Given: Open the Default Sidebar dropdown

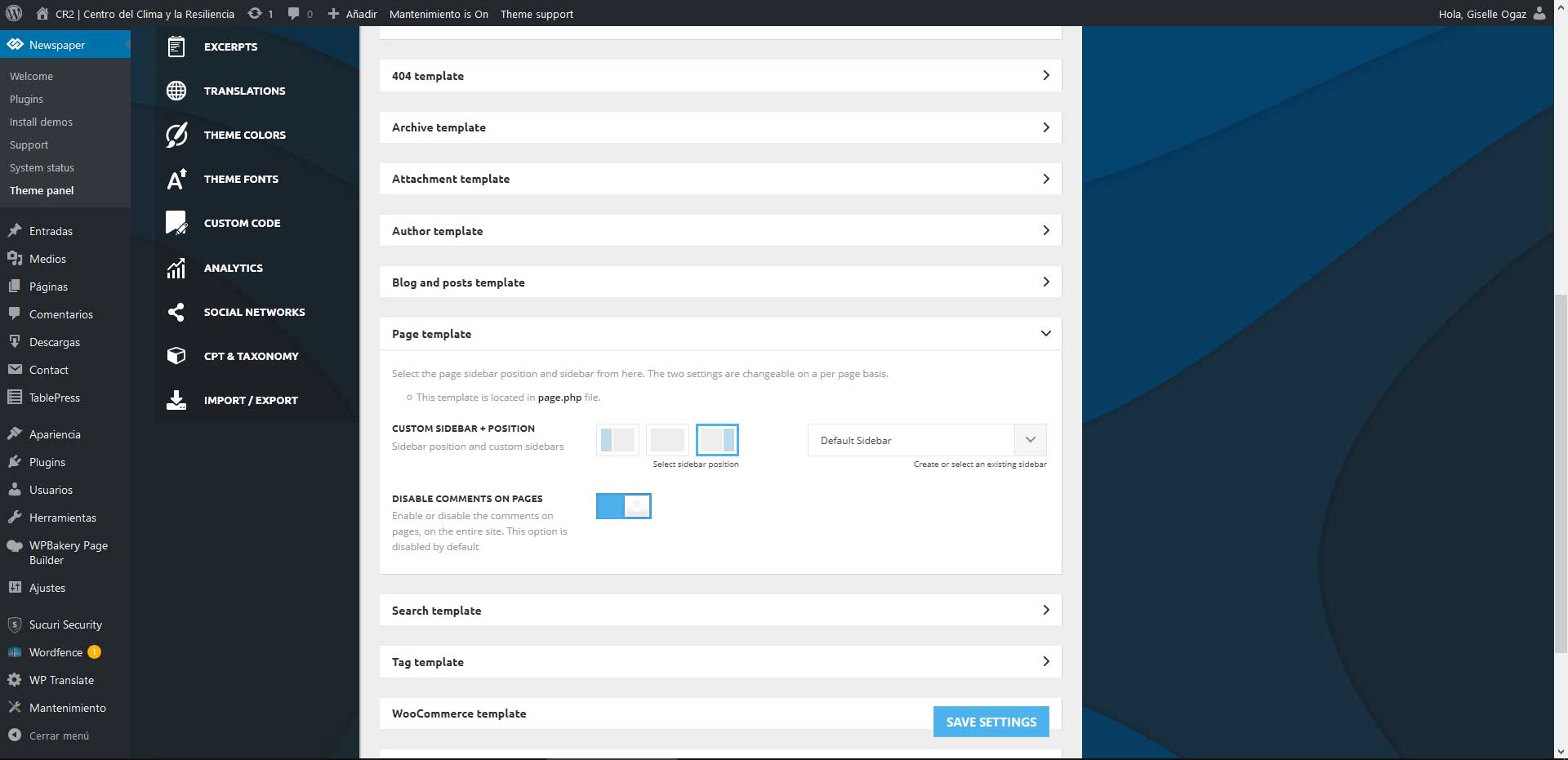Looking at the screenshot, I should coord(927,440).
